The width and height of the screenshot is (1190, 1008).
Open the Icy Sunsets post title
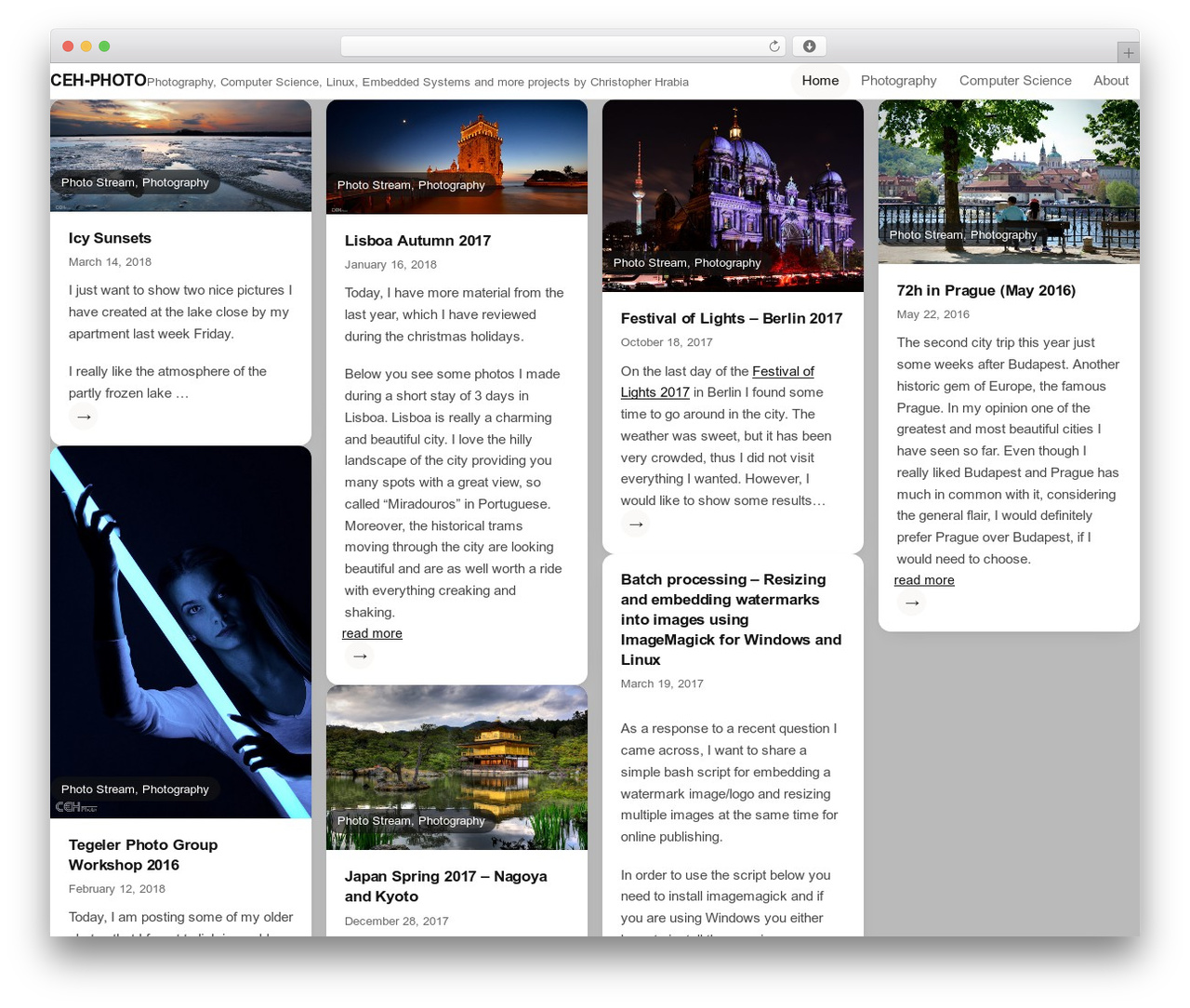[x=110, y=238]
